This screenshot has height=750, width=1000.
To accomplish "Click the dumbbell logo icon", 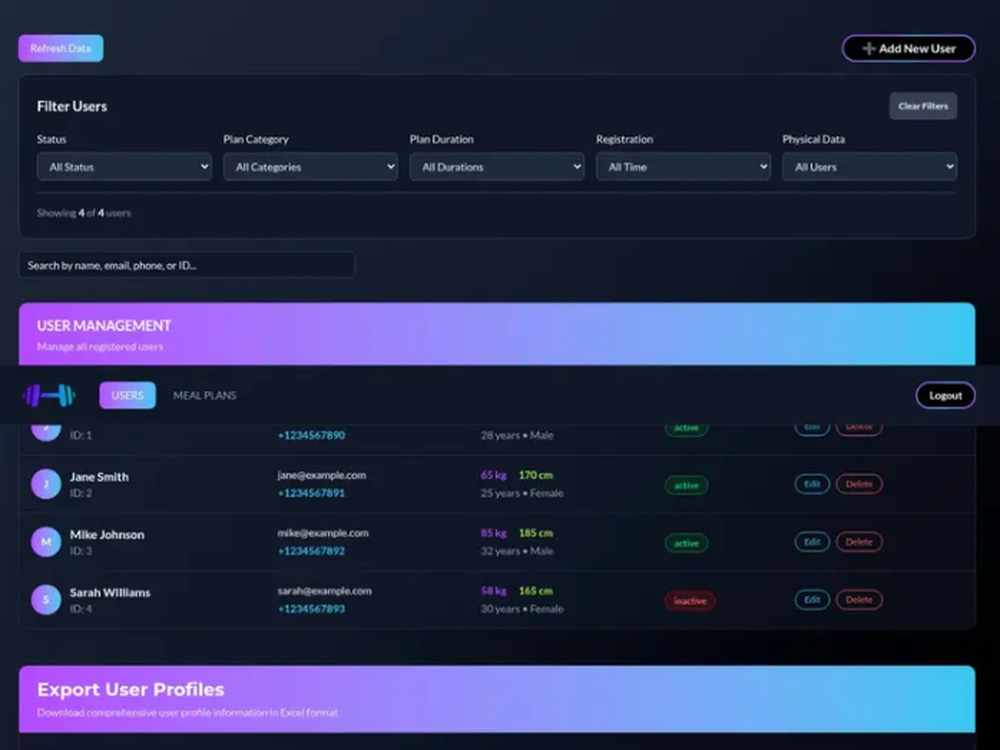I will (48, 395).
